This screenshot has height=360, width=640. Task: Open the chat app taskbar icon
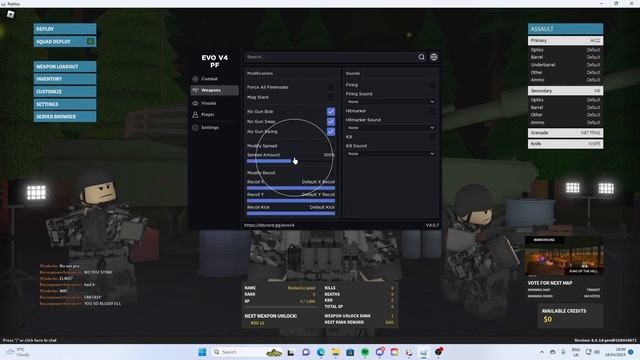(x=306, y=352)
